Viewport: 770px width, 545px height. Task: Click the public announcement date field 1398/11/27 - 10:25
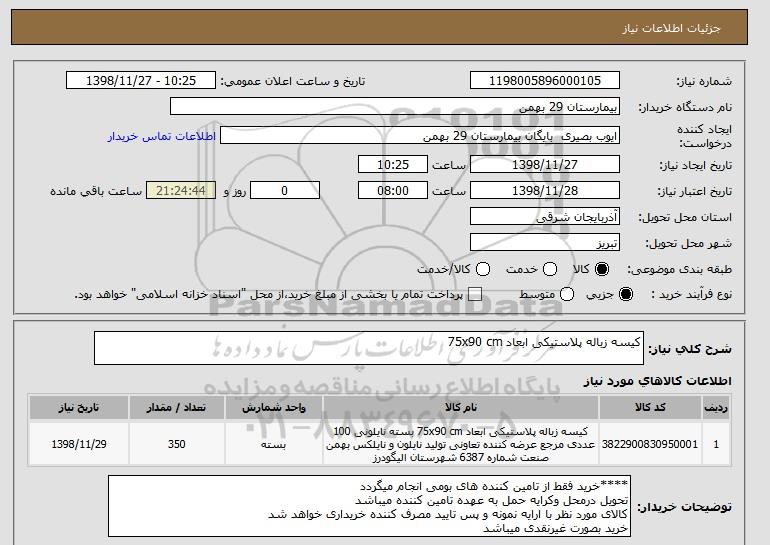[141, 81]
